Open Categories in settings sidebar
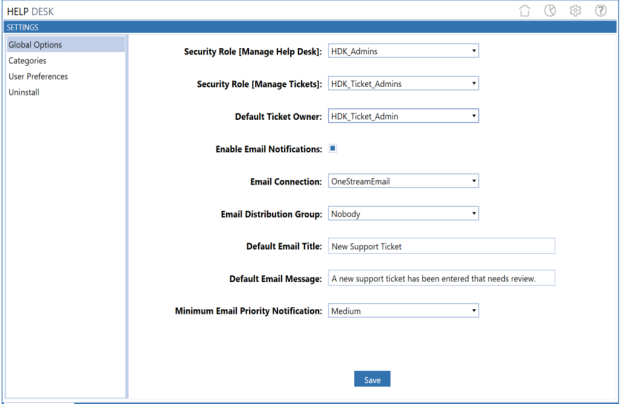Viewport: 620px width, 404px height. coord(28,60)
